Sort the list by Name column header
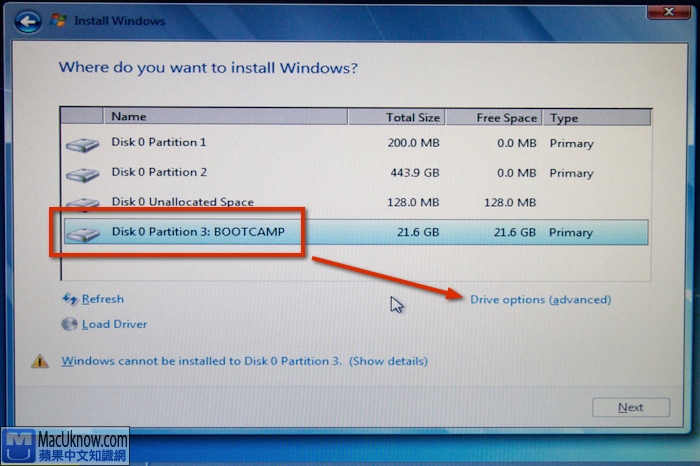The width and height of the screenshot is (700, 466). [x=128, y=117]
